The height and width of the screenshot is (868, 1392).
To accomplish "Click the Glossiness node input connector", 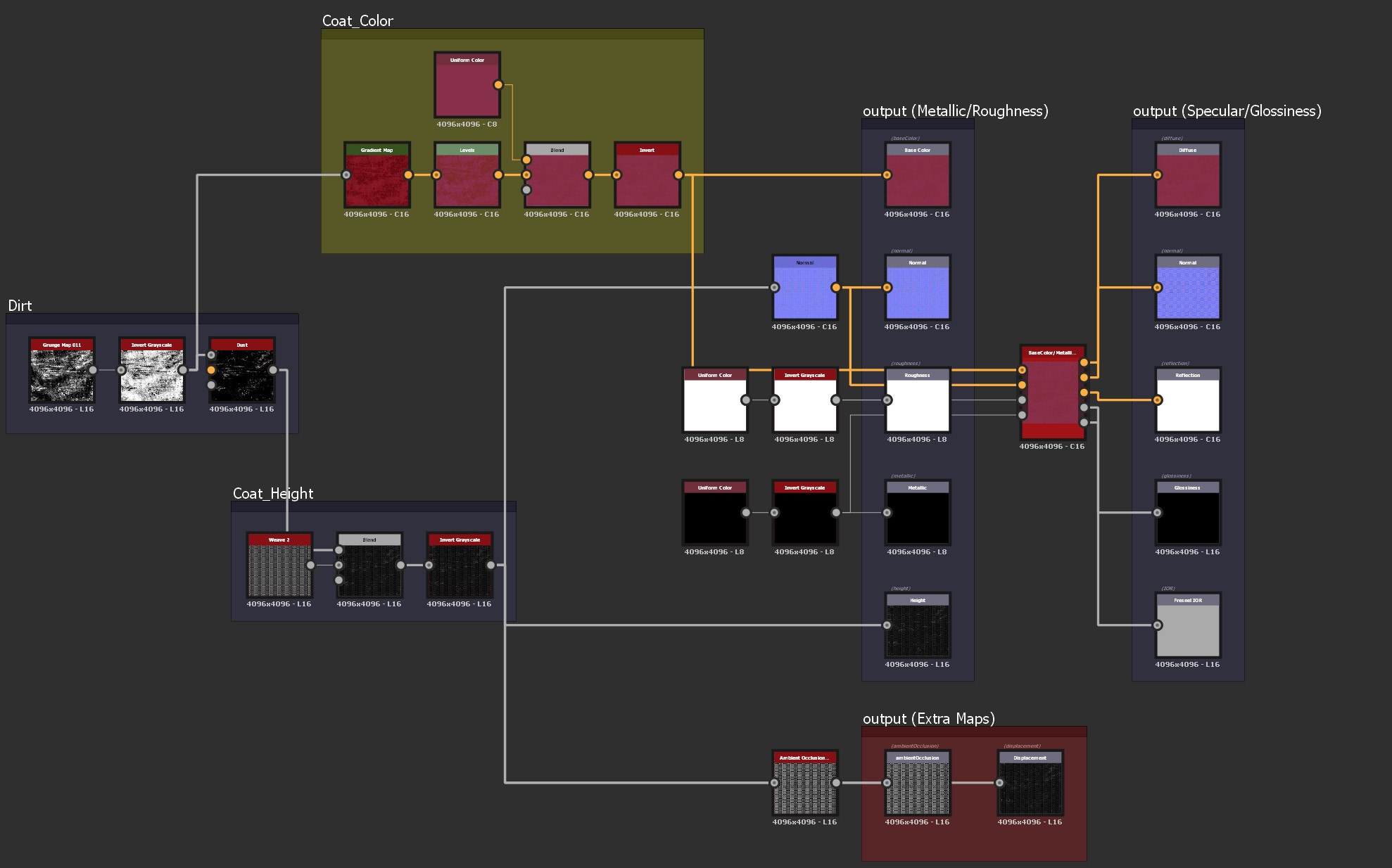I will pyautogui.click(x=1157, y=512).
